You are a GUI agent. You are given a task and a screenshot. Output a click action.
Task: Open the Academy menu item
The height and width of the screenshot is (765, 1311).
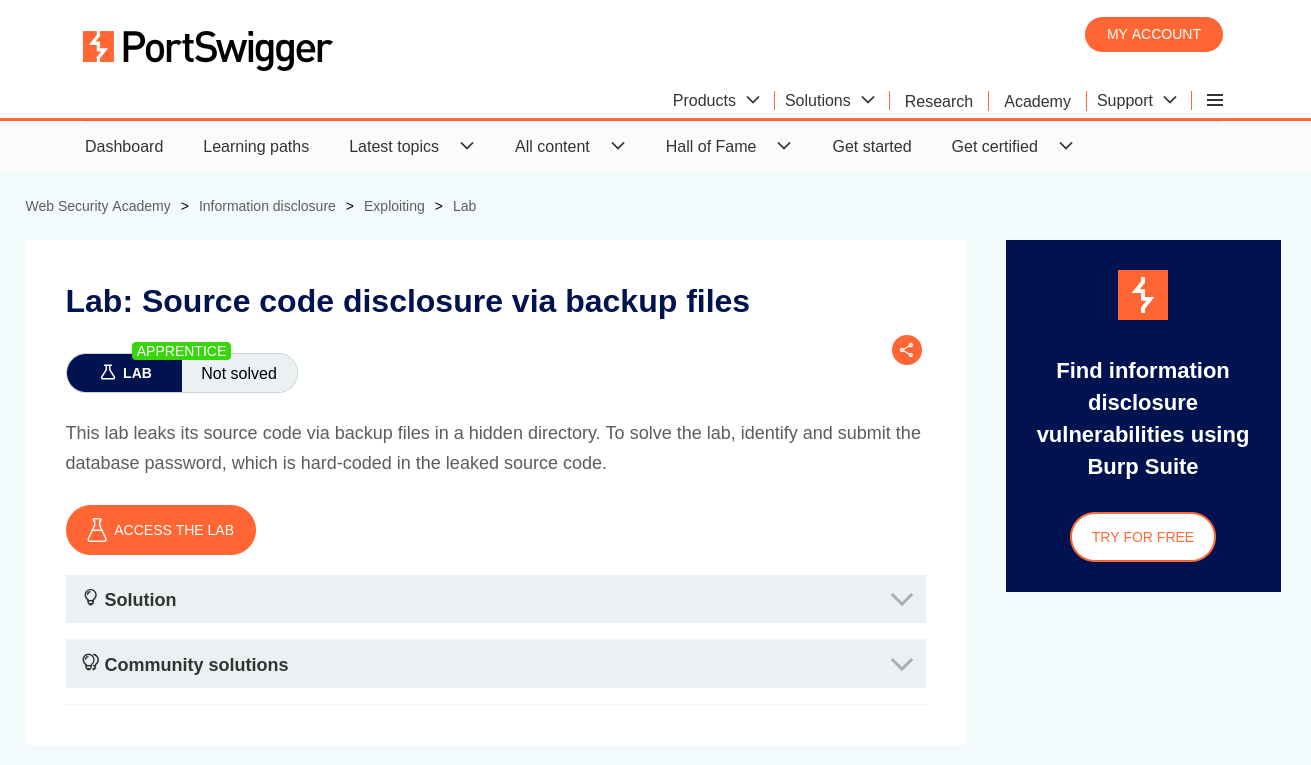click(1037, 101)
